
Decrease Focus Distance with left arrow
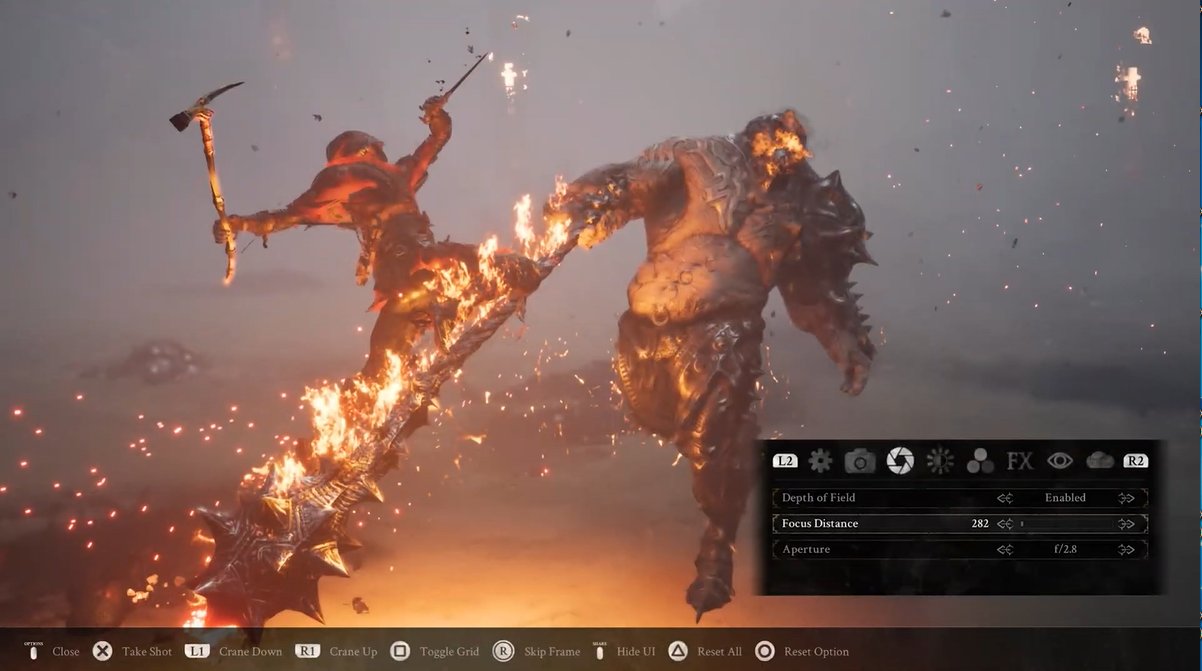pyautogui.click(x=1005, y=524)
